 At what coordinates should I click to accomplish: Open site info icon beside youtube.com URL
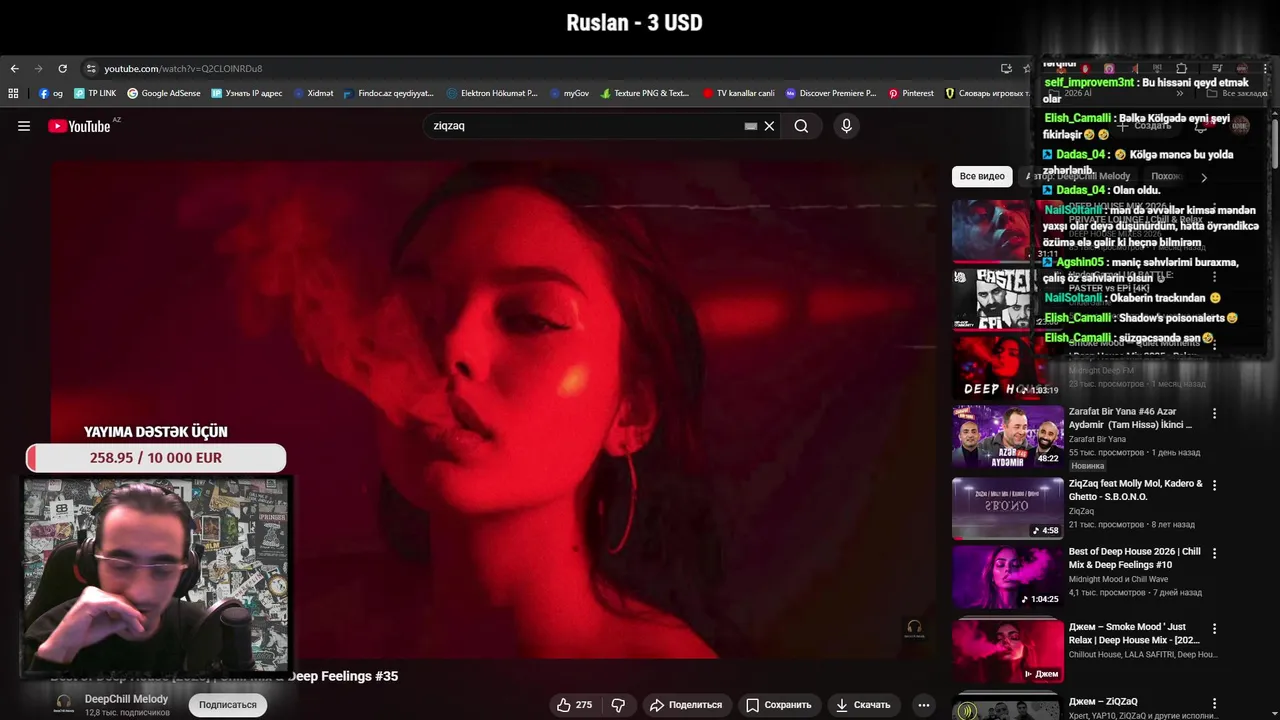pyautogui.click(x=91, y=69)
